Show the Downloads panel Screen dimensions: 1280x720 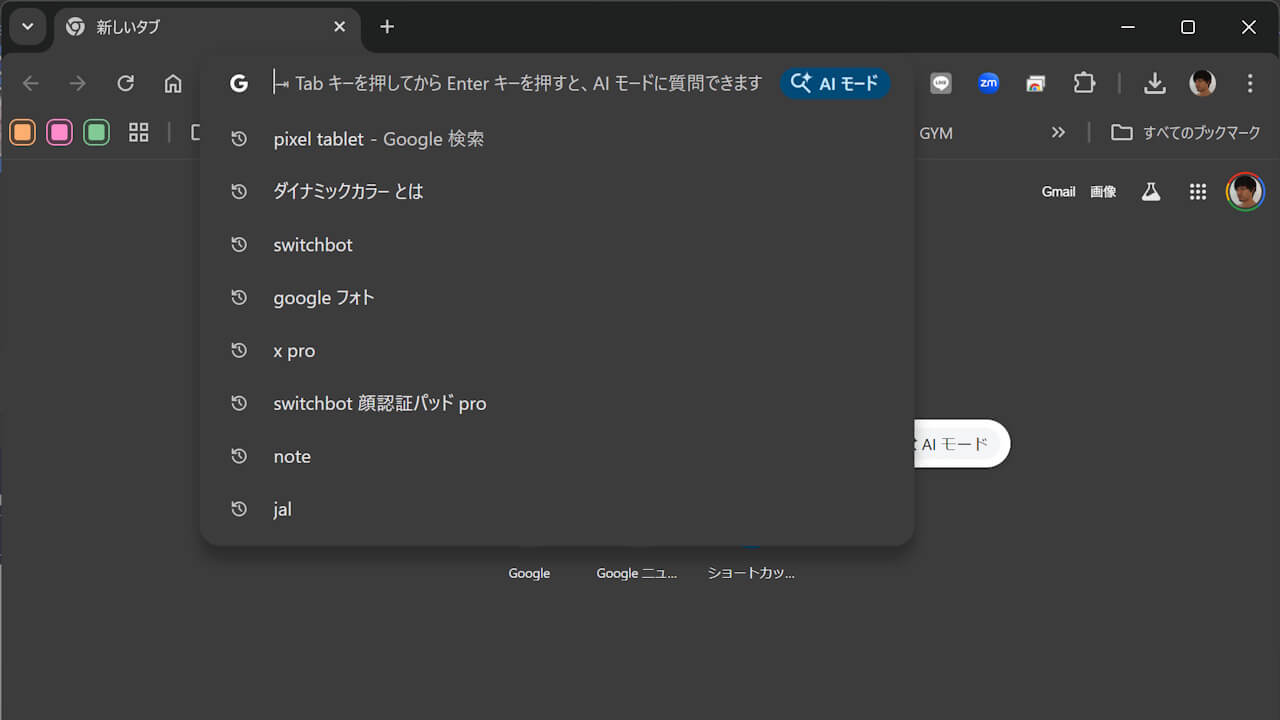1155,84
